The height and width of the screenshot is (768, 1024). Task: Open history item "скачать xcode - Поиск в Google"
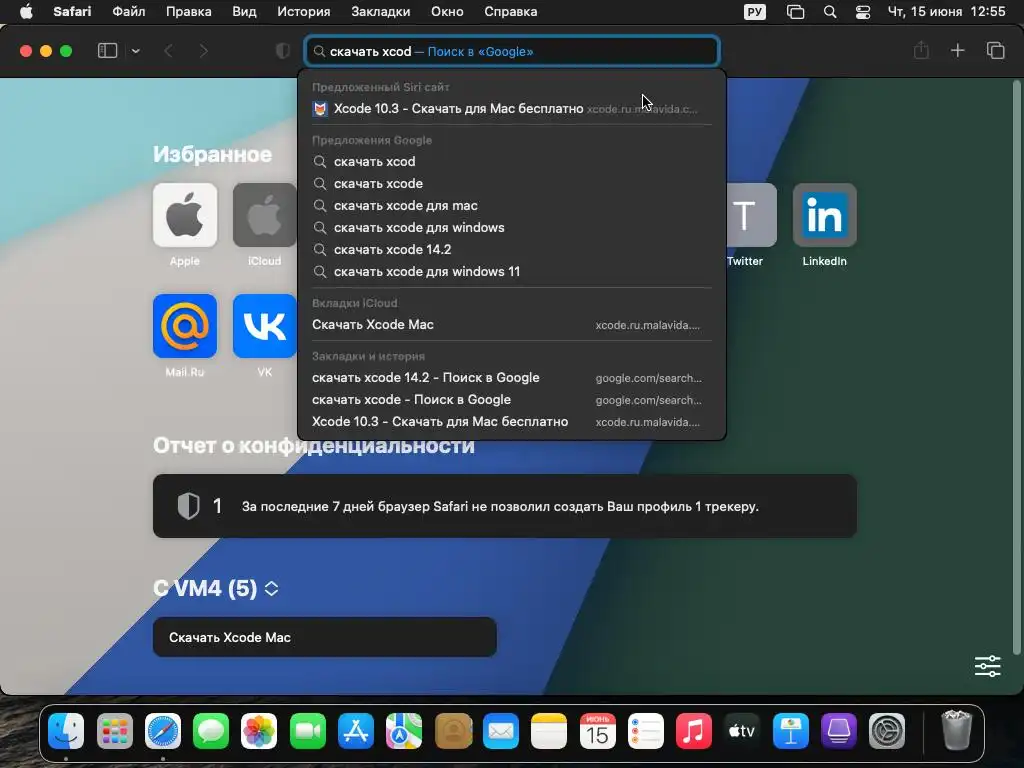click(512, 400)
